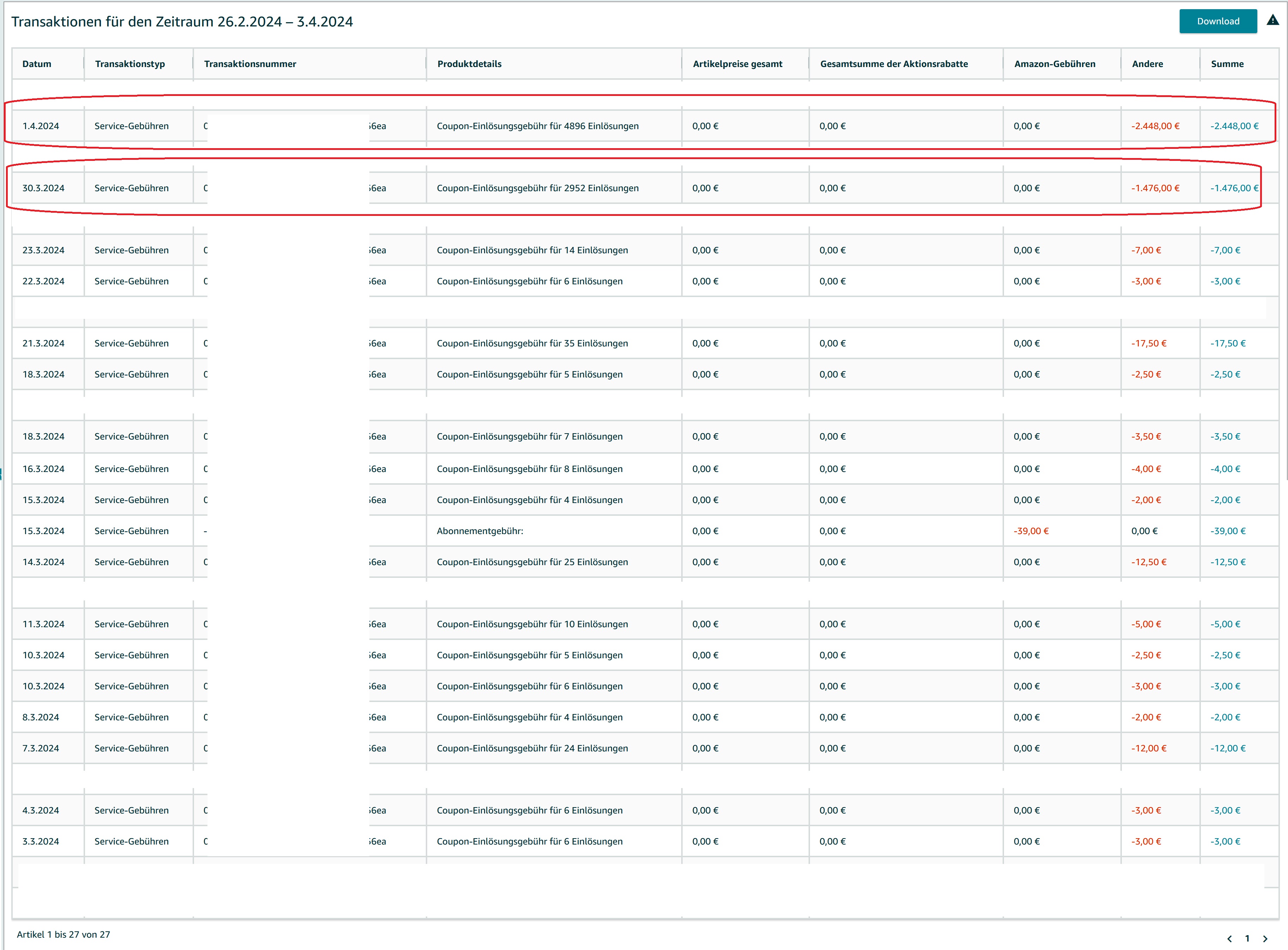This screenshot has height=950, width=1288.
Task: Click the Amazon-Gebühren column header
Action: 1054,64
